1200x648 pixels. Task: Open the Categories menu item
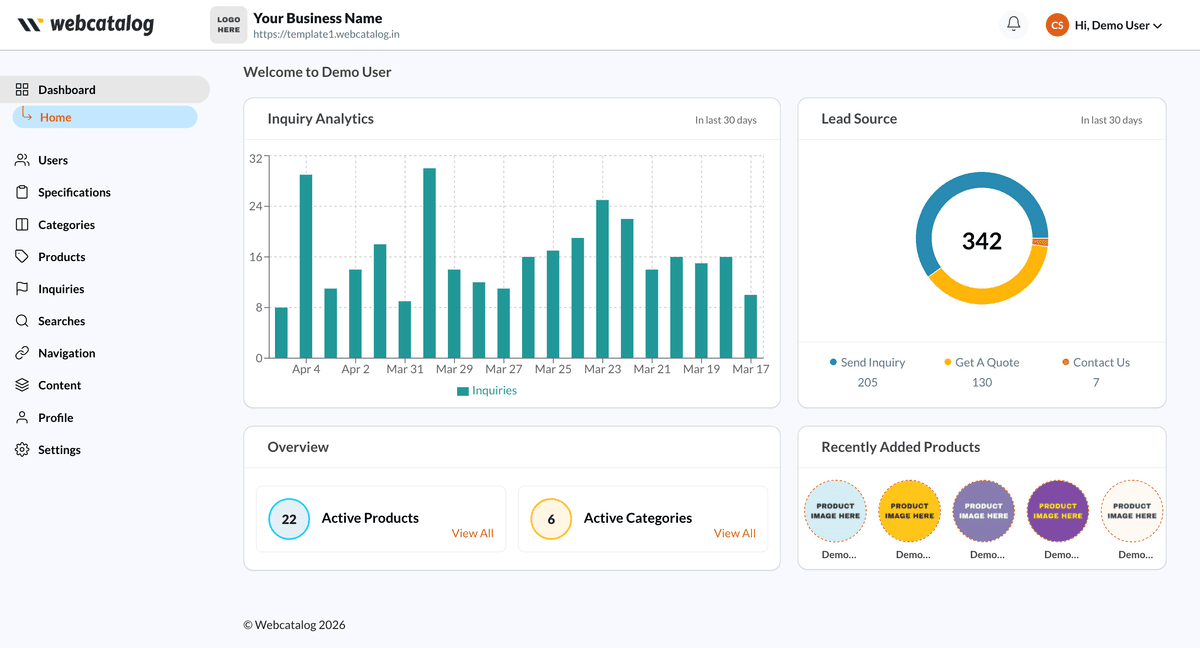(x=66, y=225)
